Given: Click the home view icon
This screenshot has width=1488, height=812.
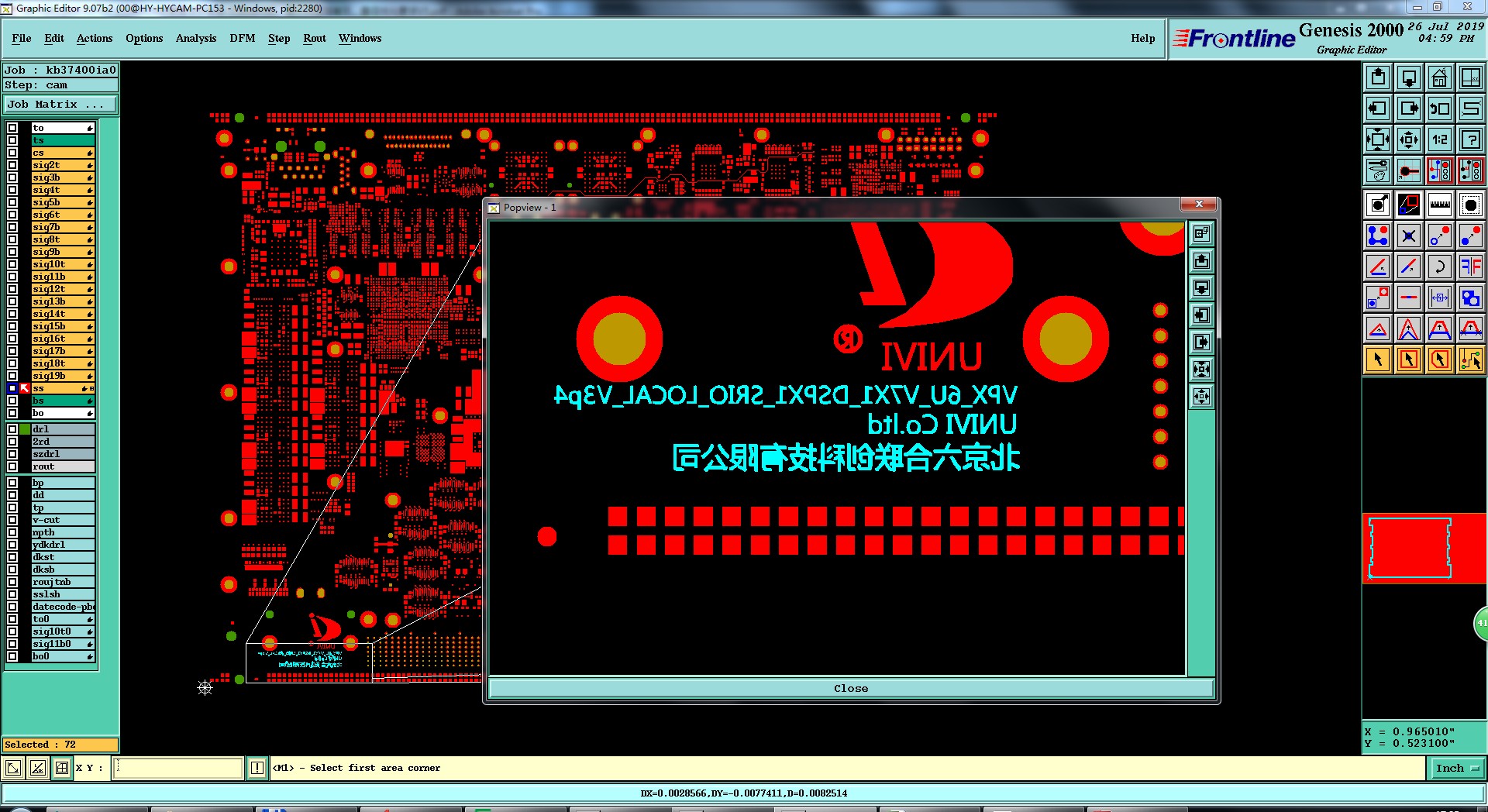Looking at the screenshot, I should pos(1440,77).
